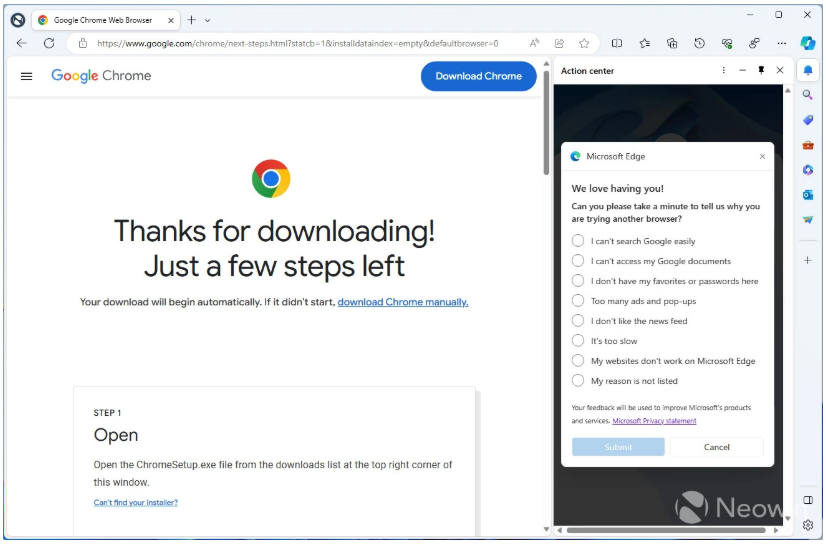Viewport: 826px width, 545px height.
Task: Open sidebar Tools toolbox icon
Action: (x=808, y=145)
